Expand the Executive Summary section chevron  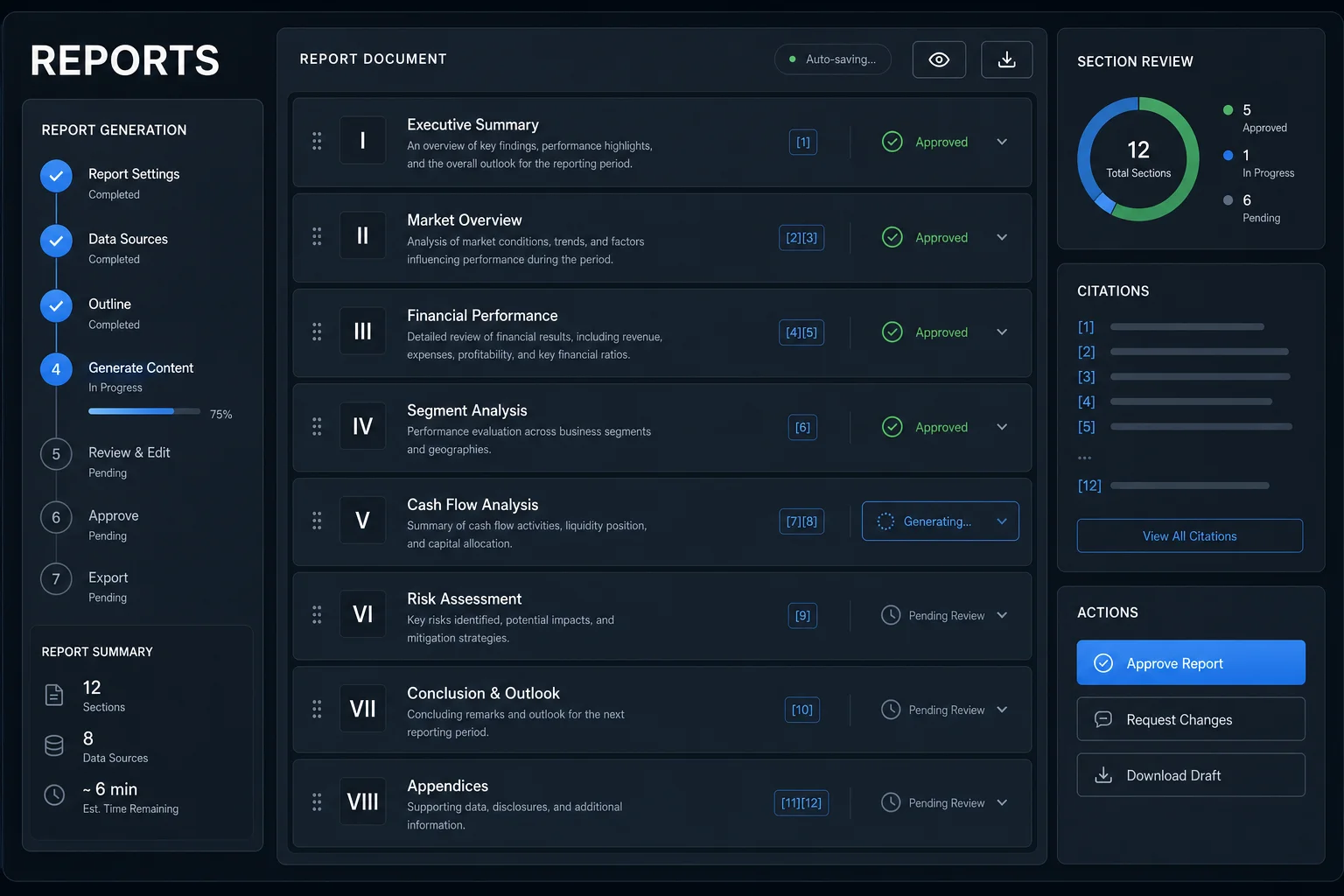(1002, 142)
